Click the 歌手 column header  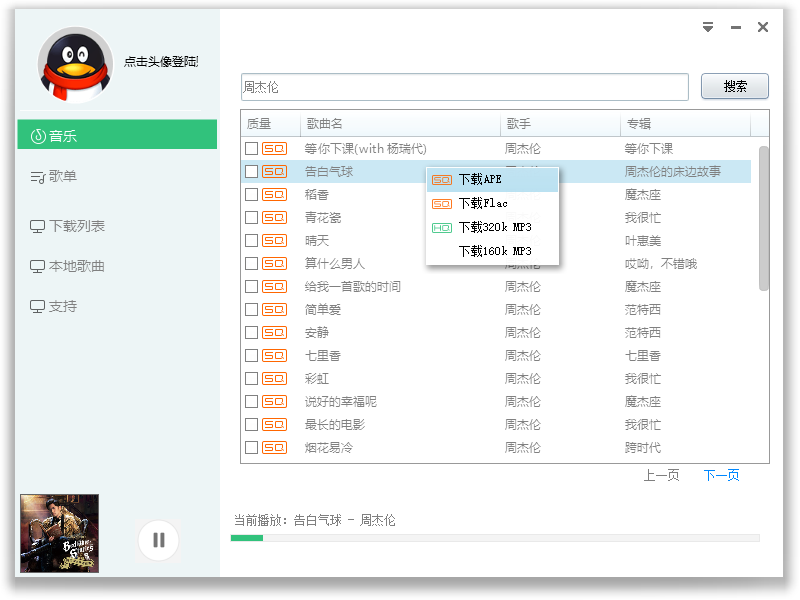(x=560, y=123)
